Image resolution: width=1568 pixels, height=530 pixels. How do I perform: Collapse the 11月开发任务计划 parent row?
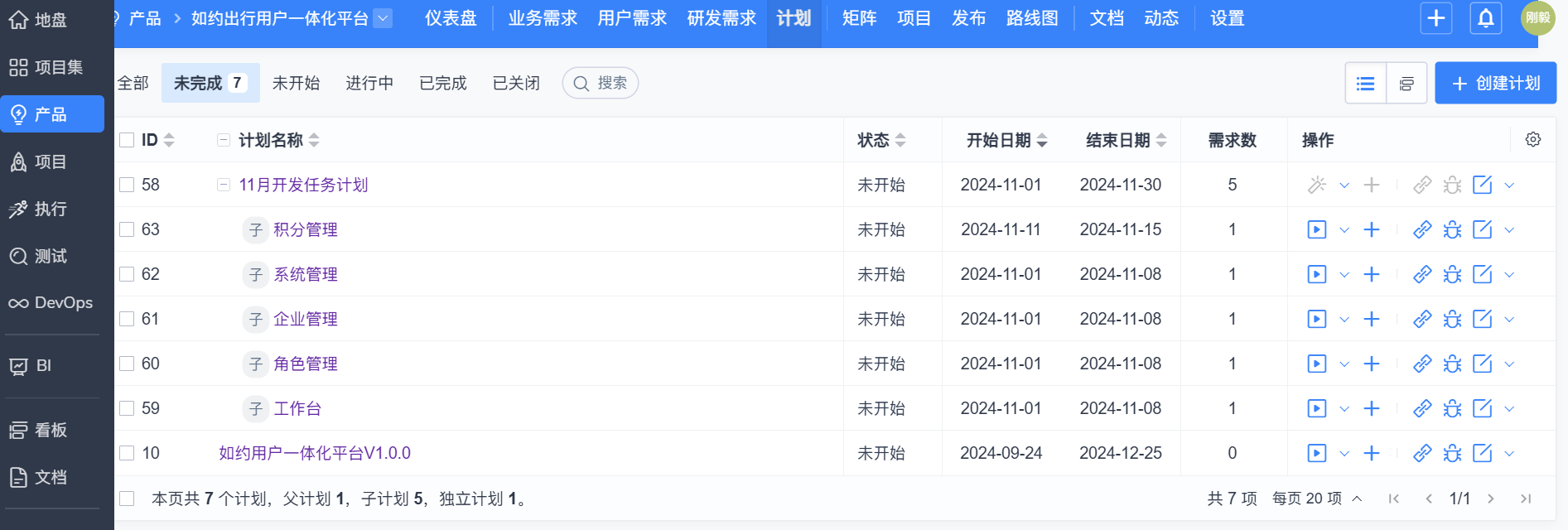tap(224, 185)
